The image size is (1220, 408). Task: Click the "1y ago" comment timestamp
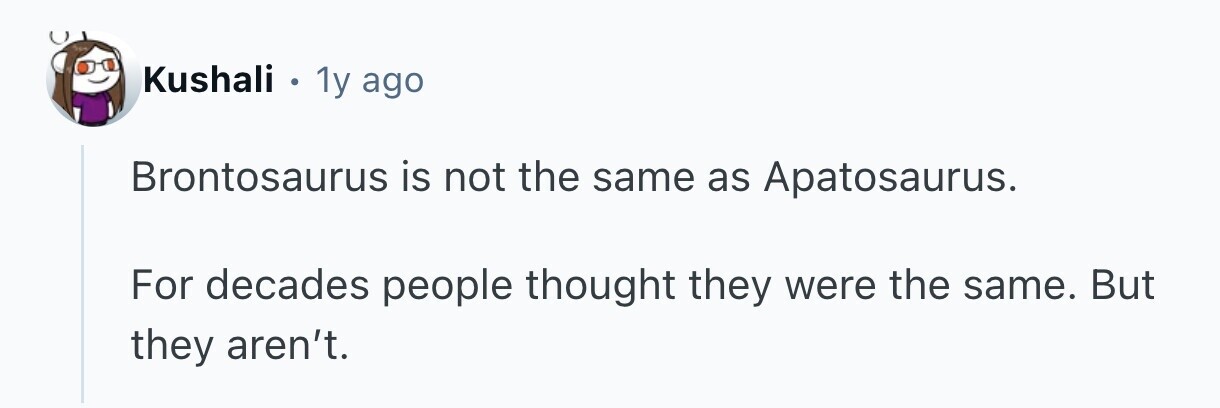[x=369, y=80]
